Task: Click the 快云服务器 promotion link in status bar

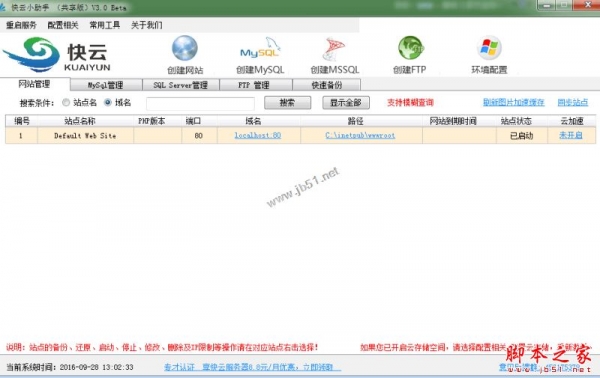Action: click(x=252, y=367)
